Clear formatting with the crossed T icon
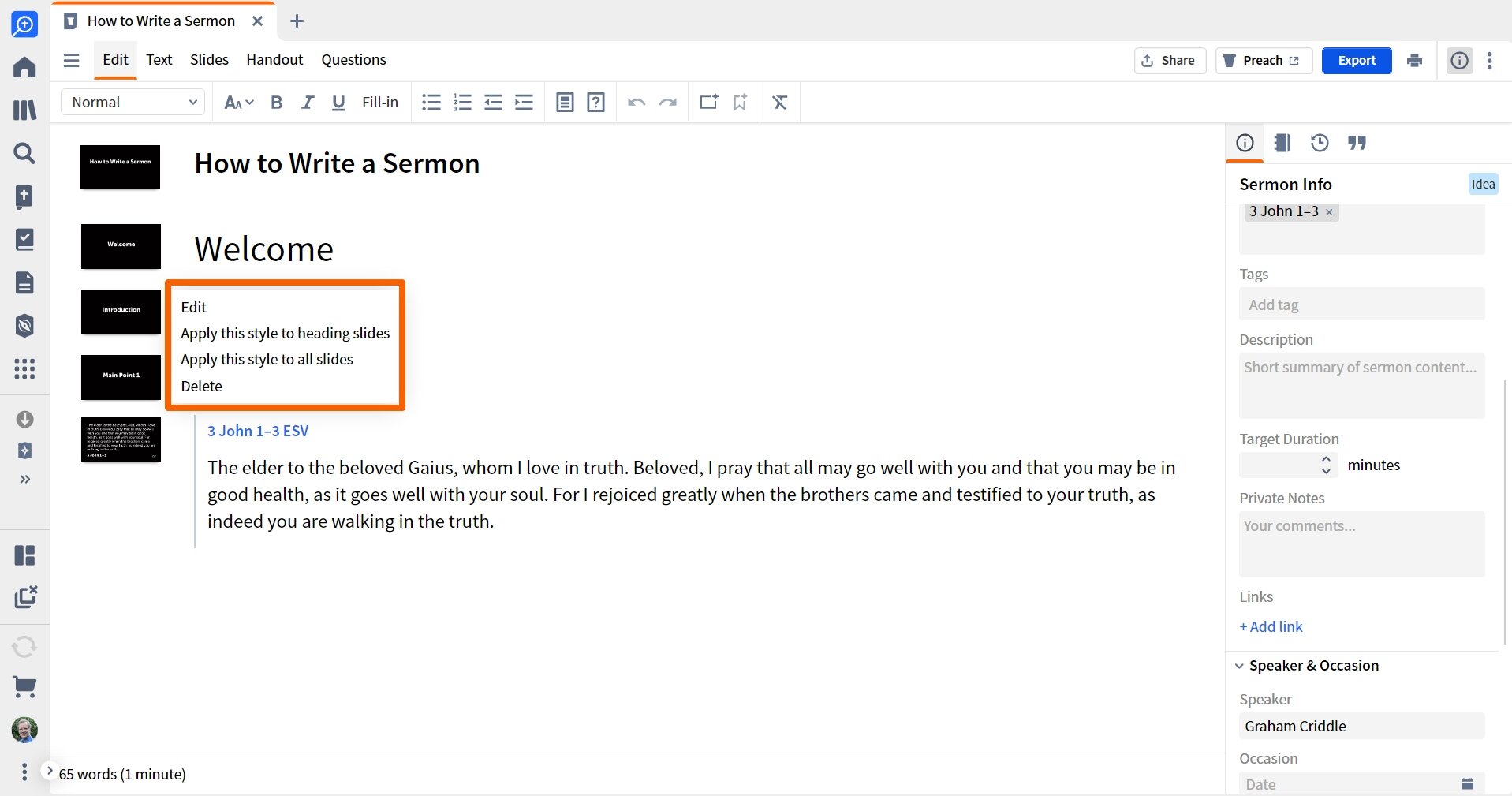 click(x=780, y=102)
